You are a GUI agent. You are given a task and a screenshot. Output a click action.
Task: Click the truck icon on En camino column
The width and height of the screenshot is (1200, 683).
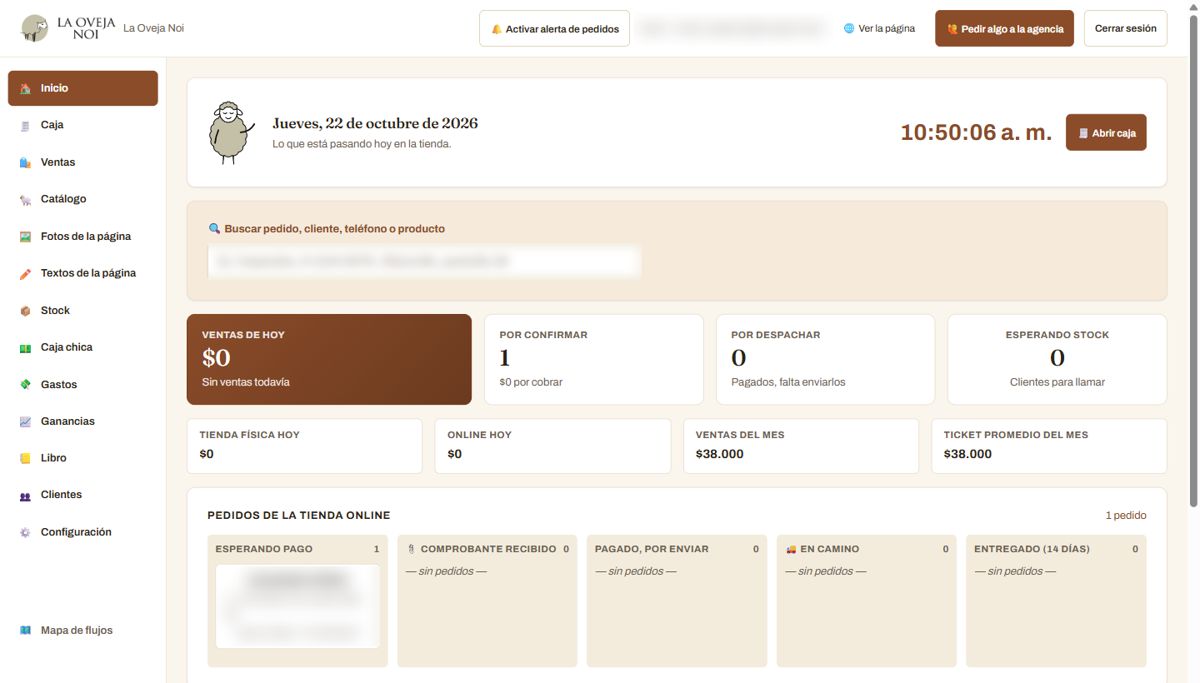click(791, 549)
